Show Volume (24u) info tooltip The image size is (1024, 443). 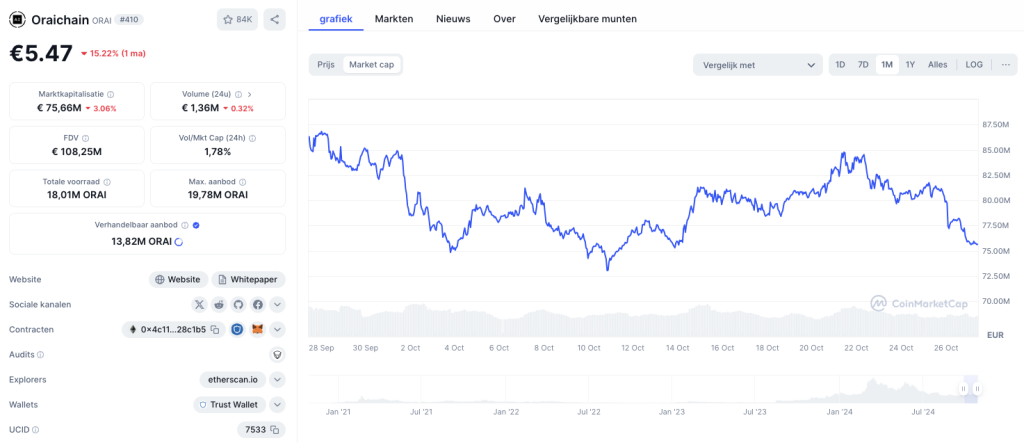(238, 94)
